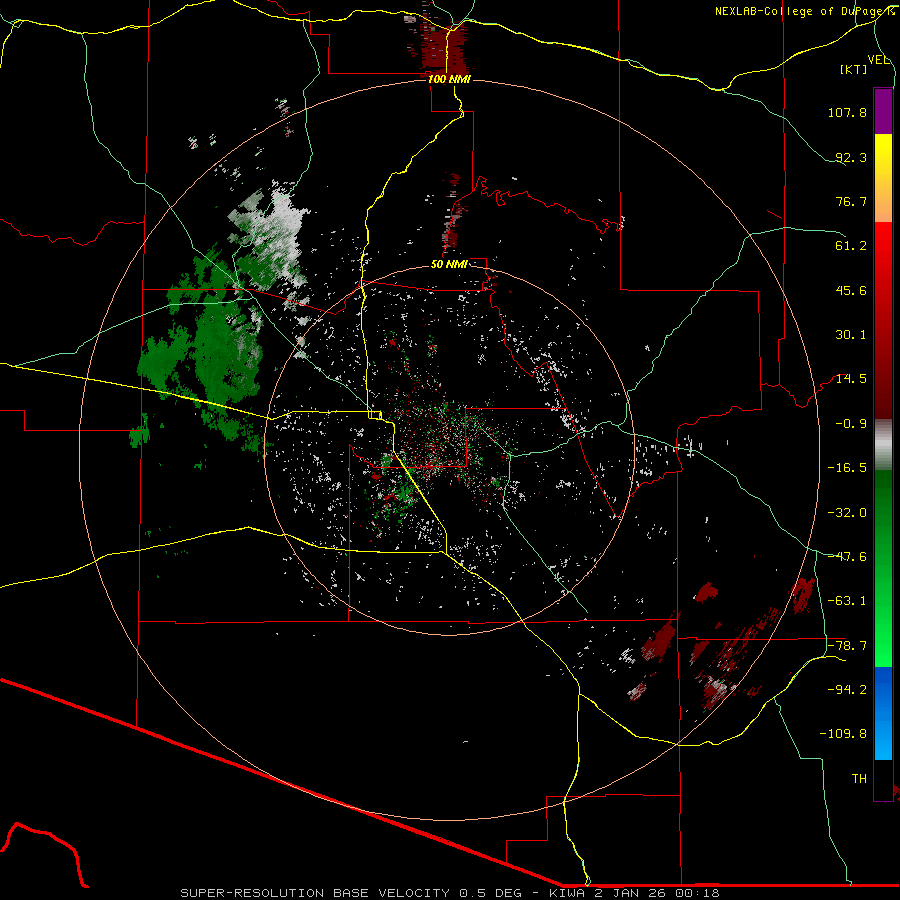Pick the gray segment of the velocity scale

tap(883, 445)
